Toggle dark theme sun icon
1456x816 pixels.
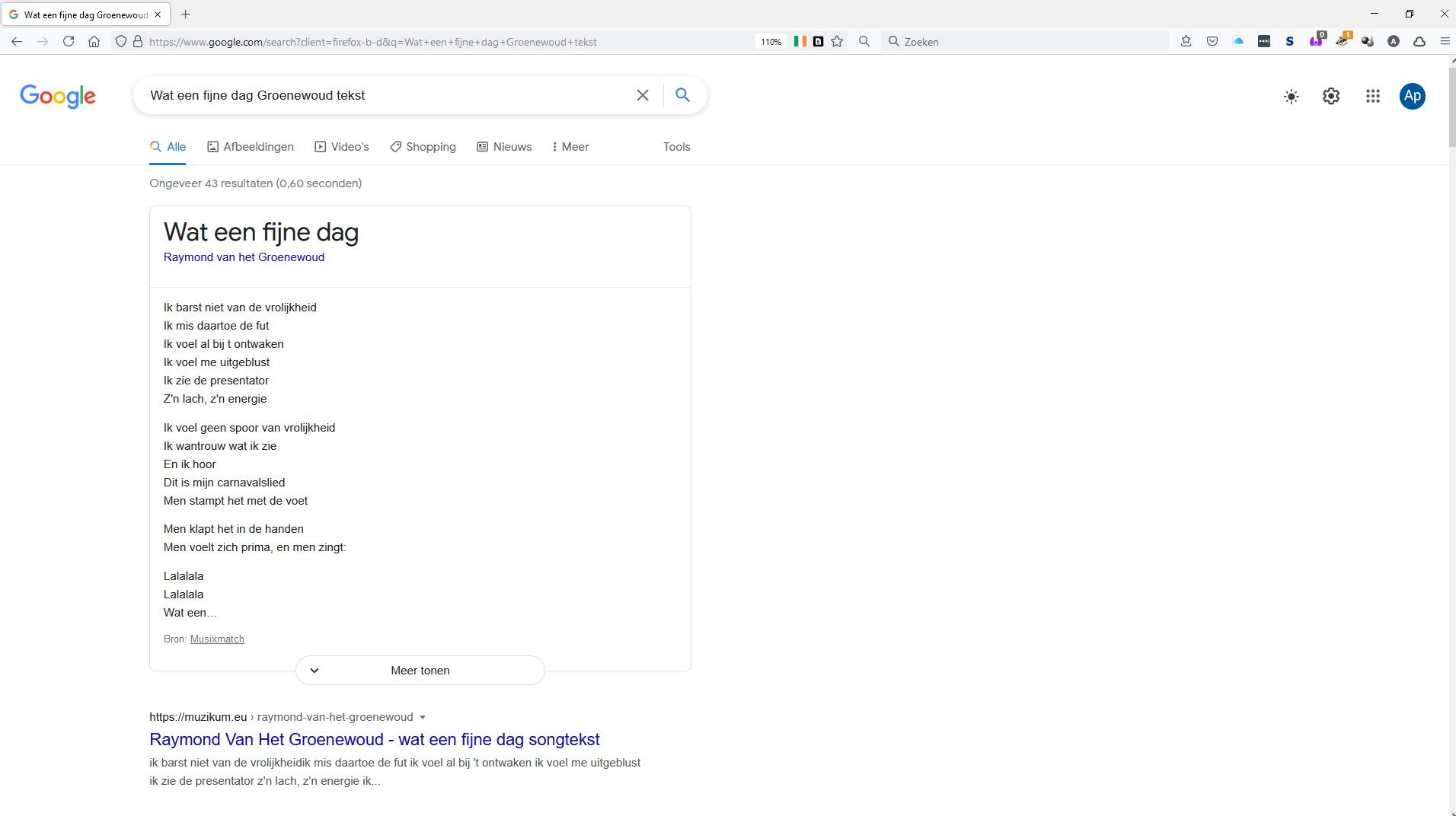[1292, 97]
